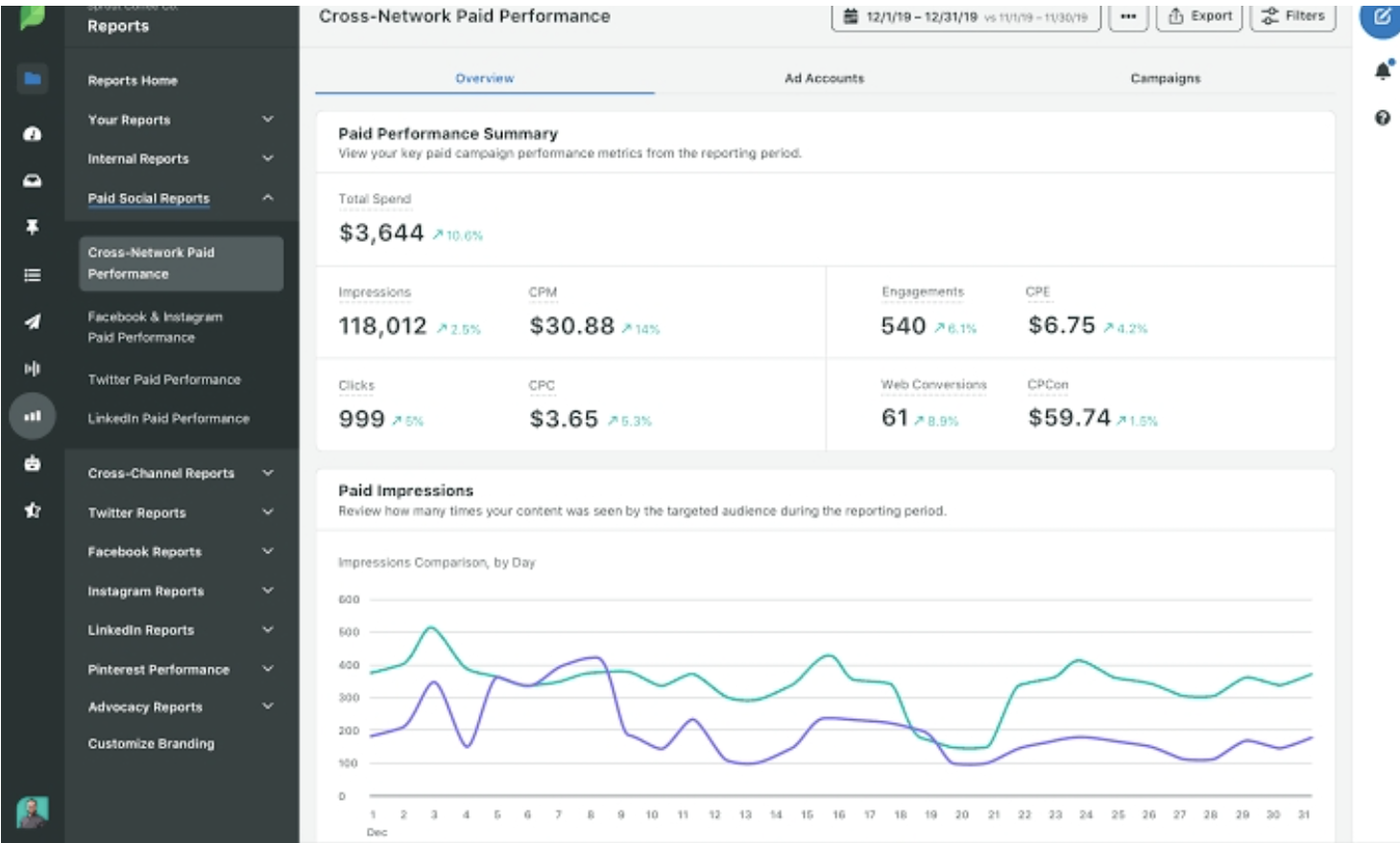
Task: Click the bar chart reports icon
Action: (33, 416)
